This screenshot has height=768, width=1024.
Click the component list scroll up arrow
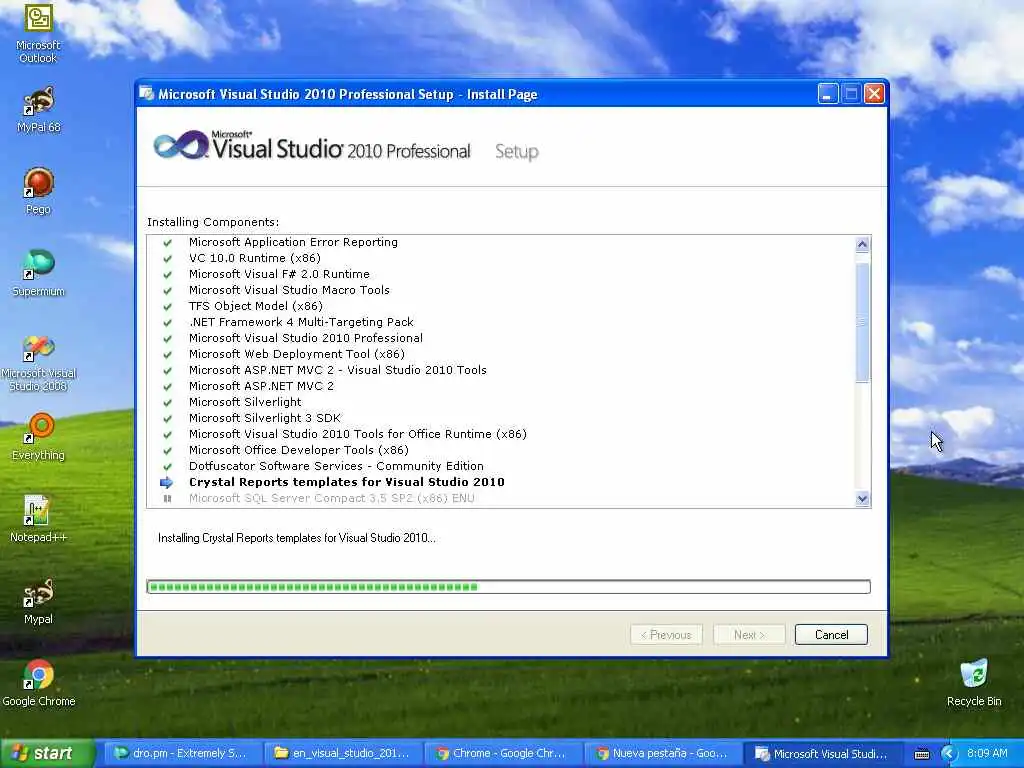click(862, 244)
